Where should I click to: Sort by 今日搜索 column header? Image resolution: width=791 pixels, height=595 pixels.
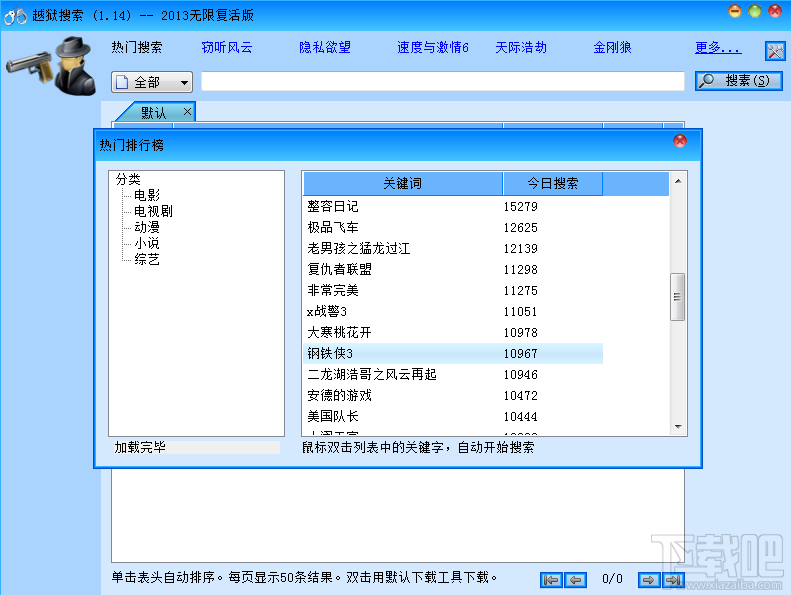552,183
